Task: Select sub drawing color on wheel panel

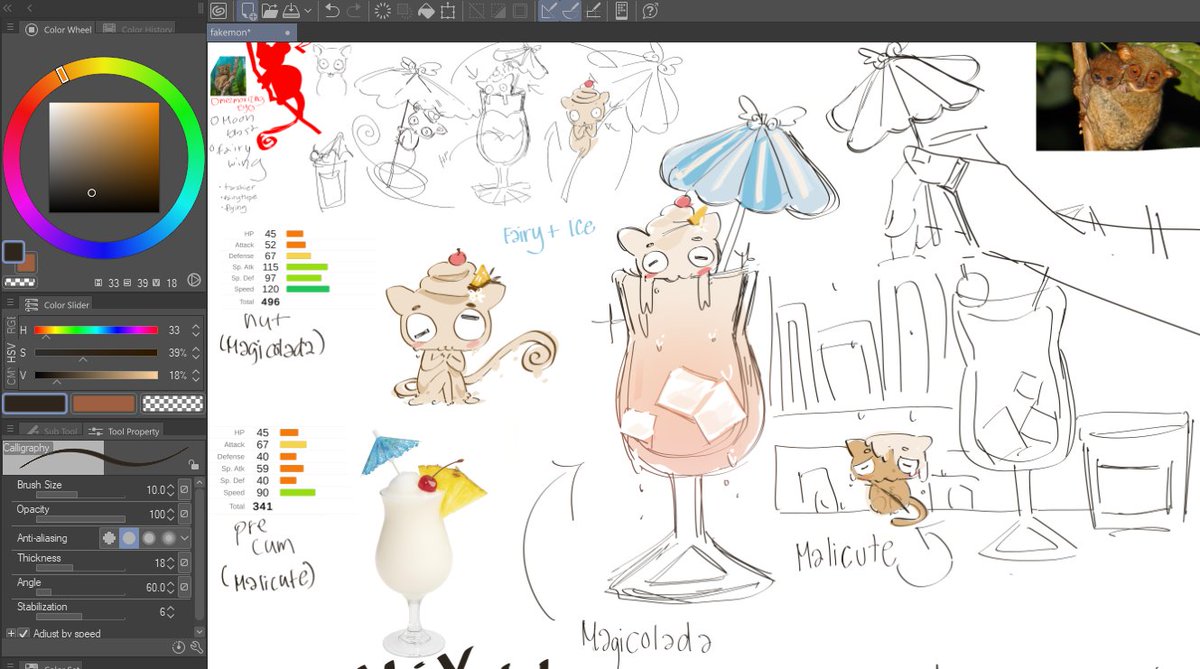Action: [x=28, y=264]
